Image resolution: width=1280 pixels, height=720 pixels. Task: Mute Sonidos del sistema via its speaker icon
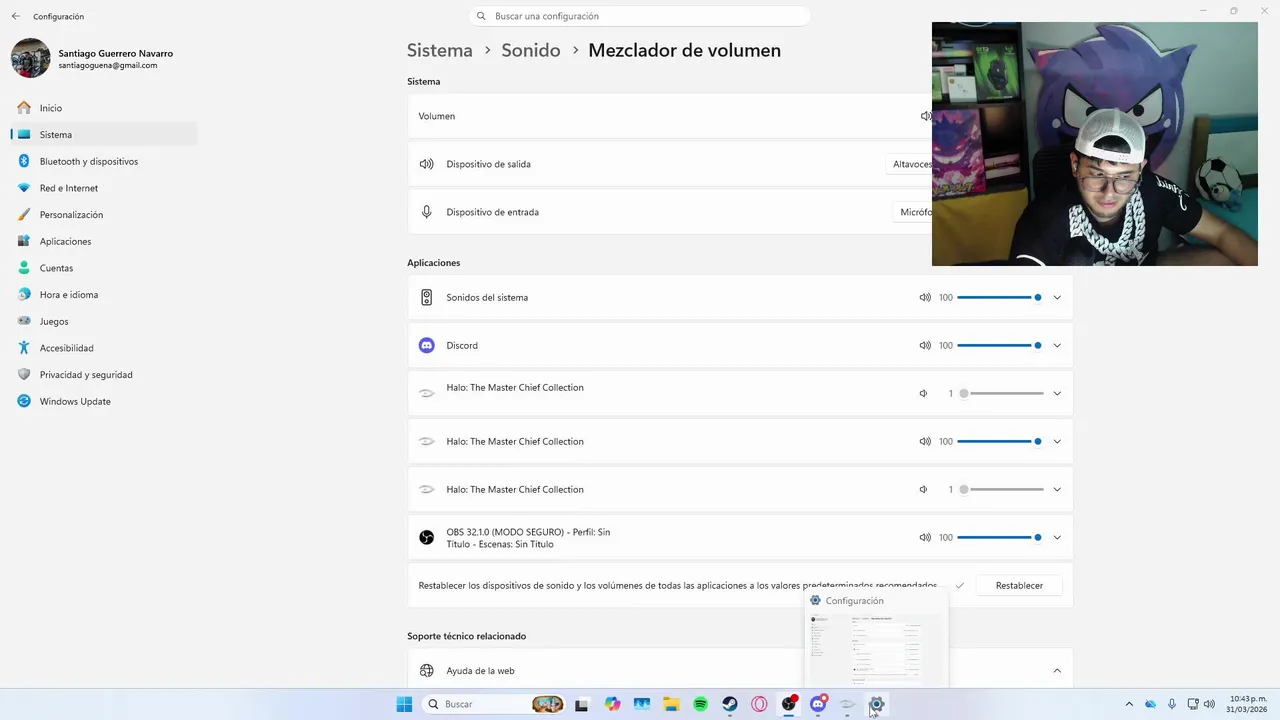(x=925, y=297)
